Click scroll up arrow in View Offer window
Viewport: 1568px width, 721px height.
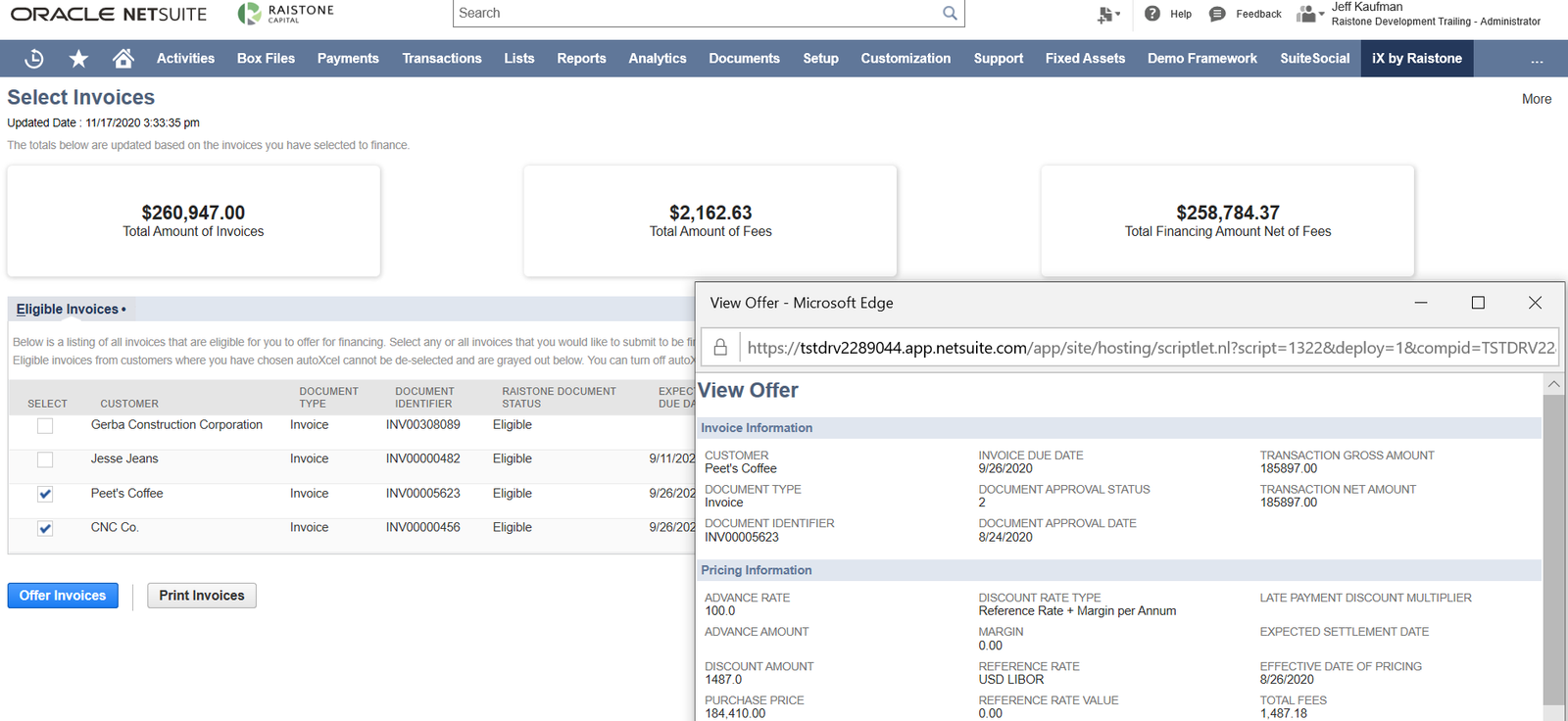click(x=1553, y=384)
